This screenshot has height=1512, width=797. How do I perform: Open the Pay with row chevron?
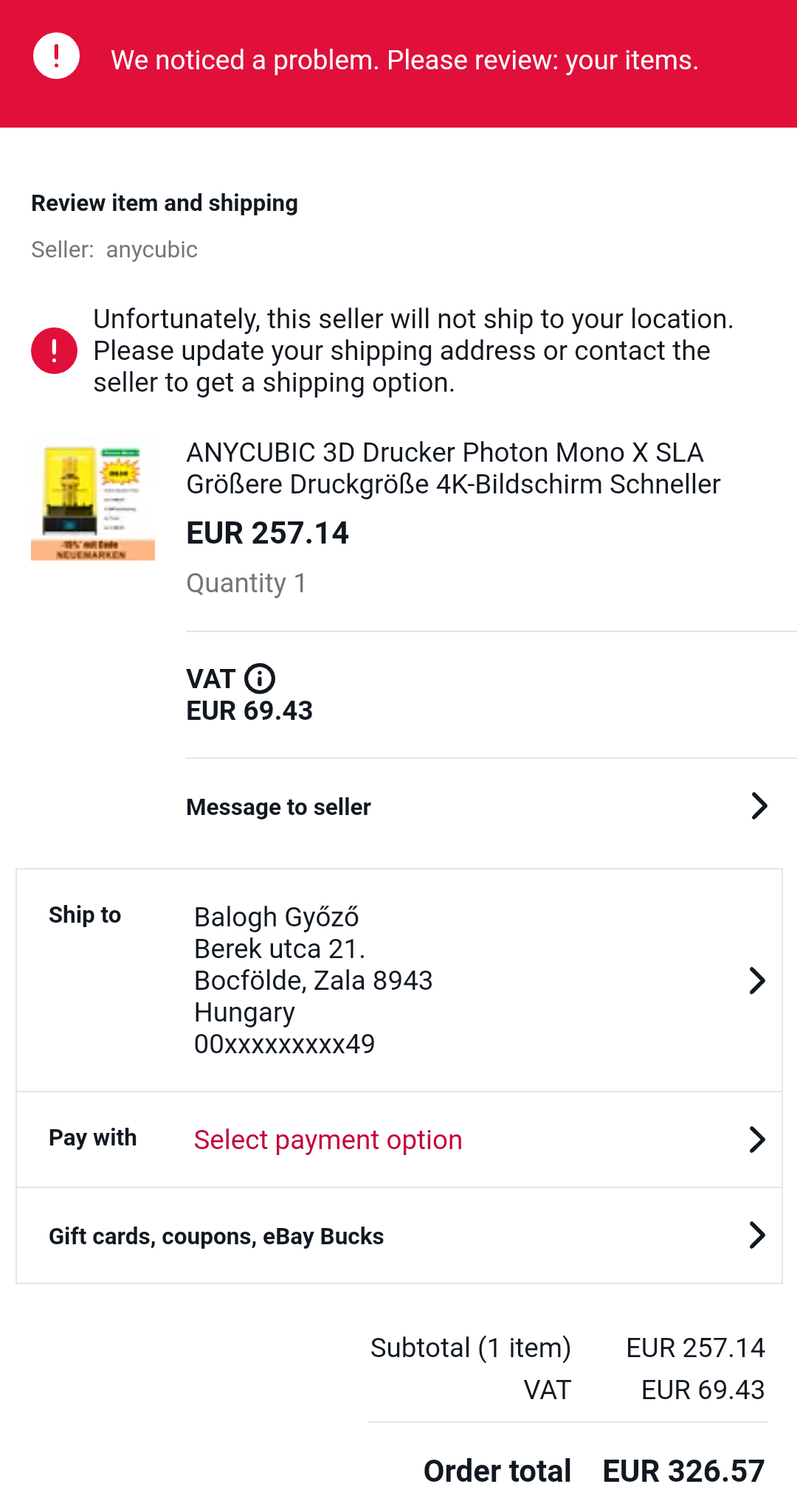[757, 1140]
